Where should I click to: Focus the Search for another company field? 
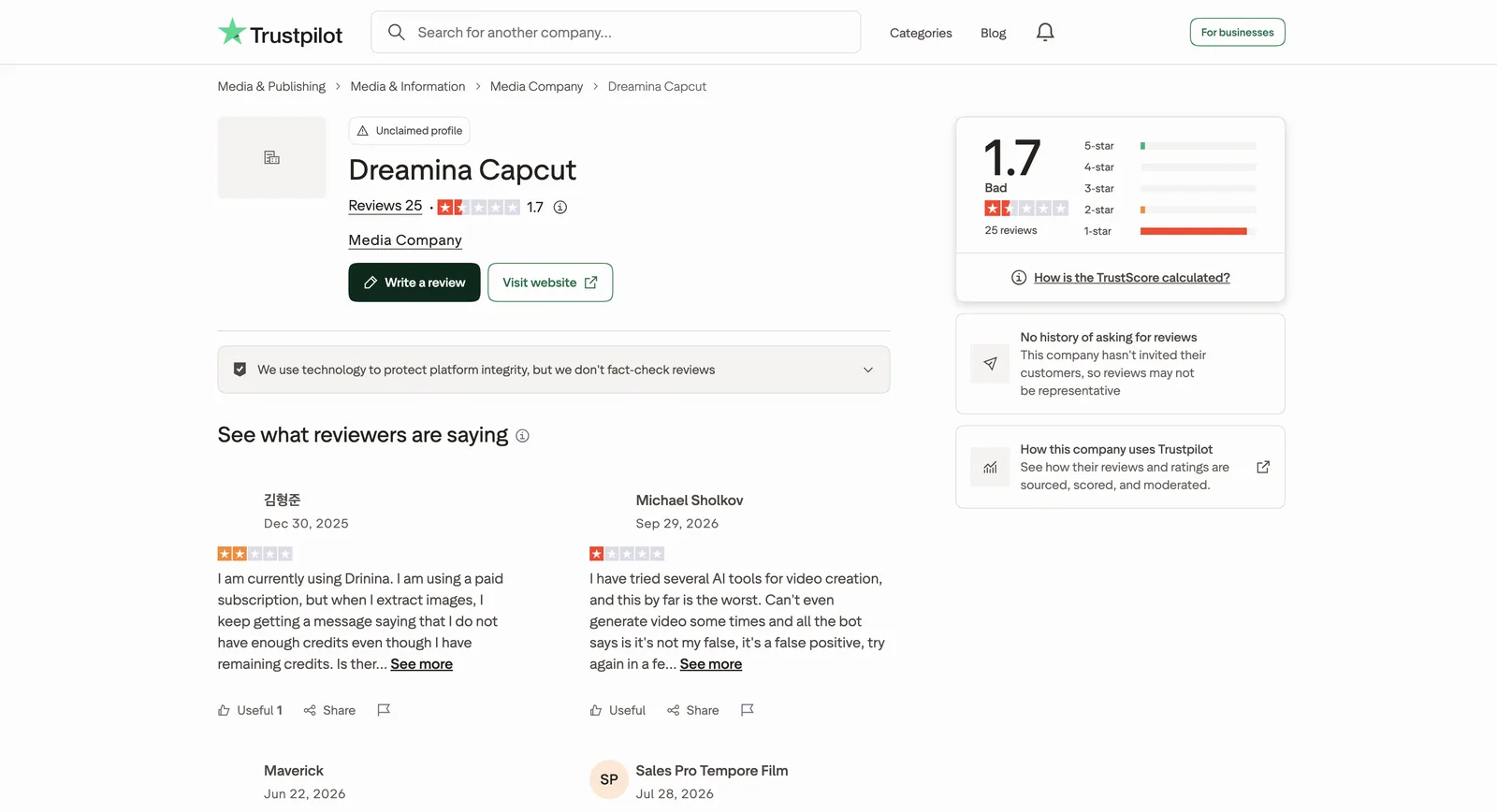pos(616,33)
